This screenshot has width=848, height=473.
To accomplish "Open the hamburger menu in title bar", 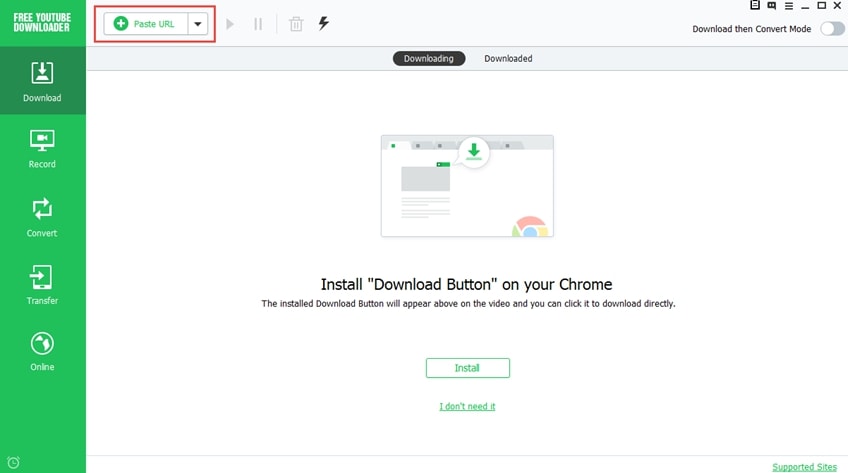I will (x=789, y=6).
